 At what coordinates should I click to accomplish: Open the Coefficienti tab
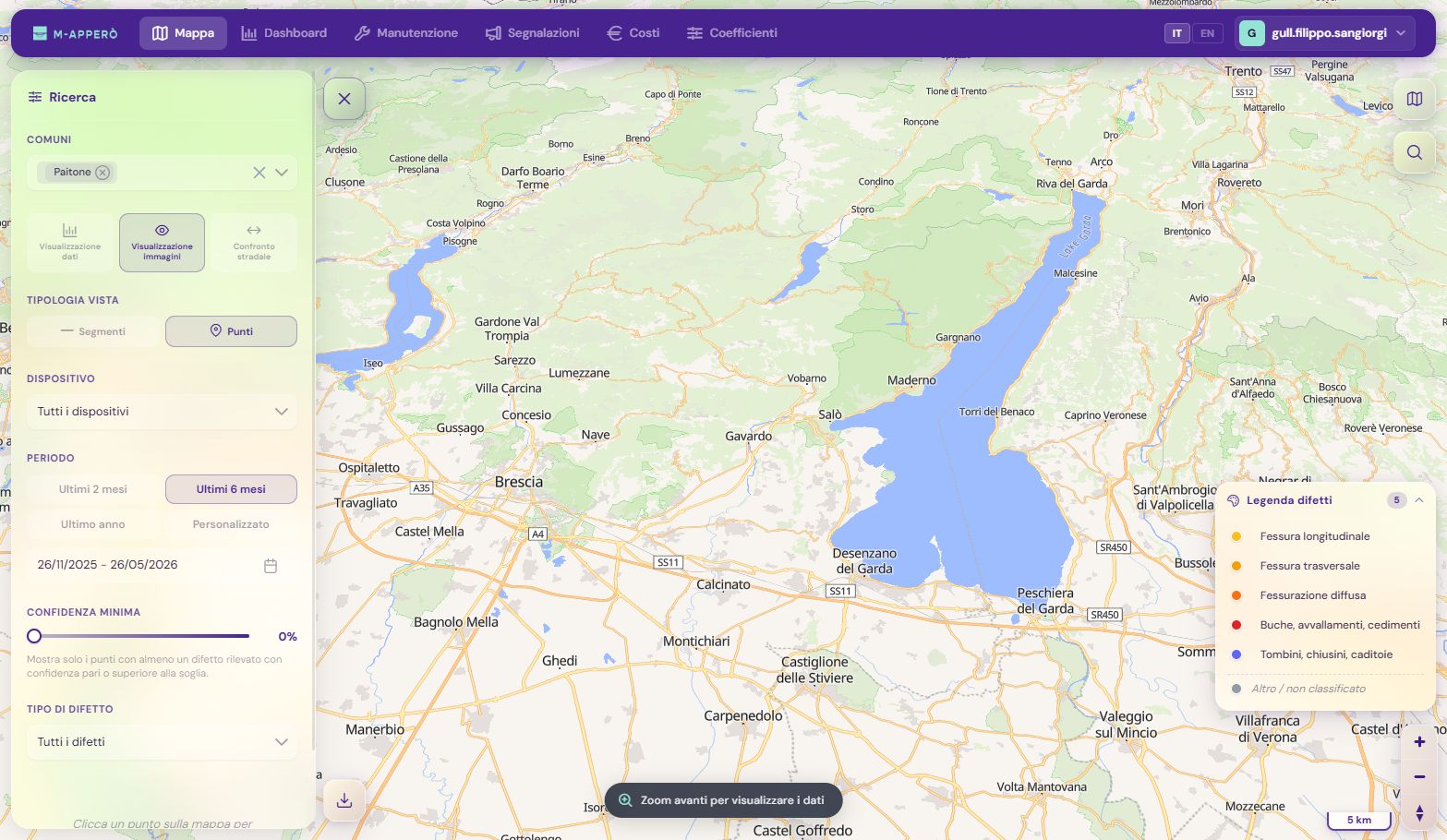[x=732, y=33]
